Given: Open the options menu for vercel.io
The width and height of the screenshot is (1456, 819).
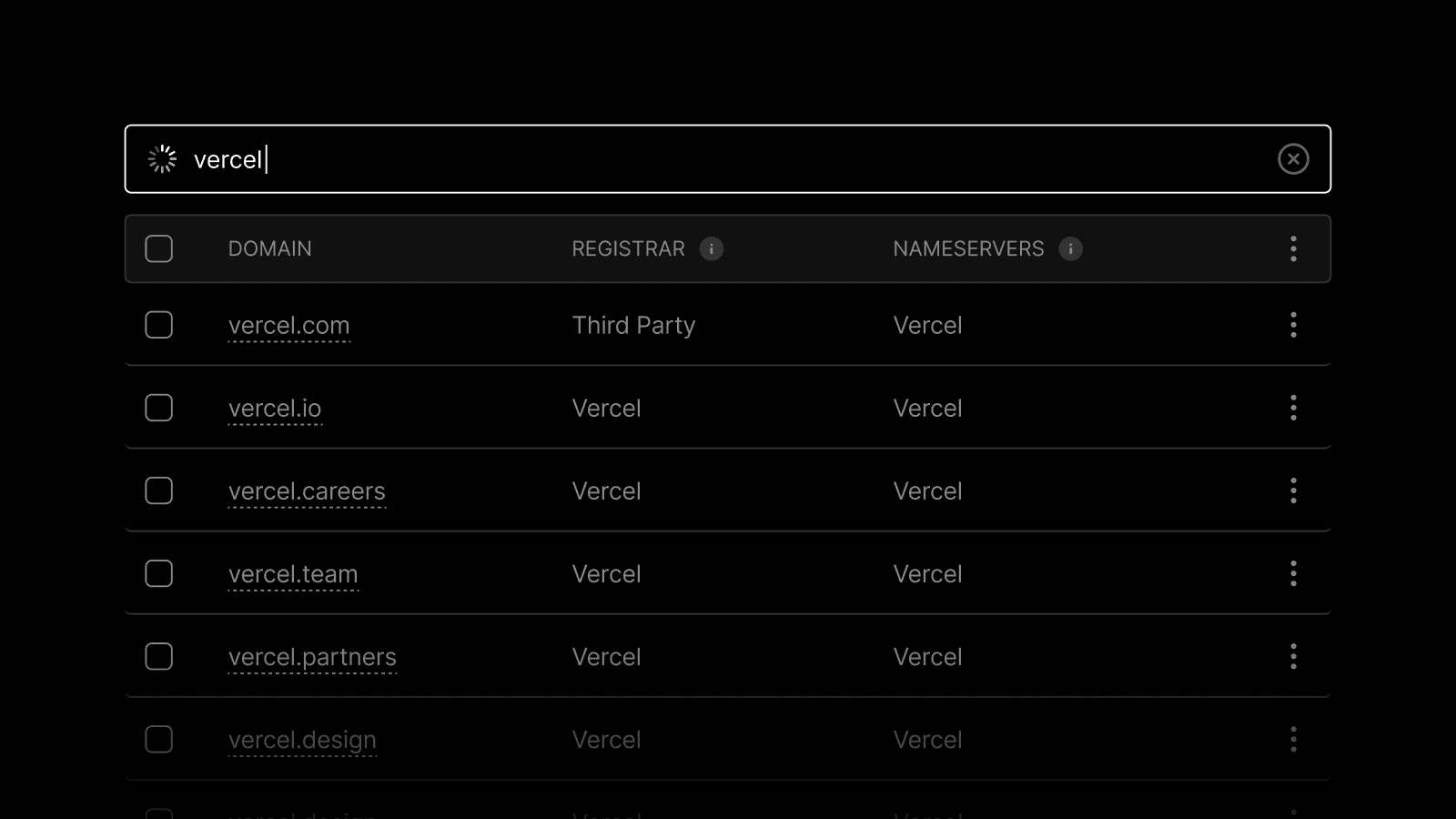Looking at the screenshot, I should (x=1293, y=408).
